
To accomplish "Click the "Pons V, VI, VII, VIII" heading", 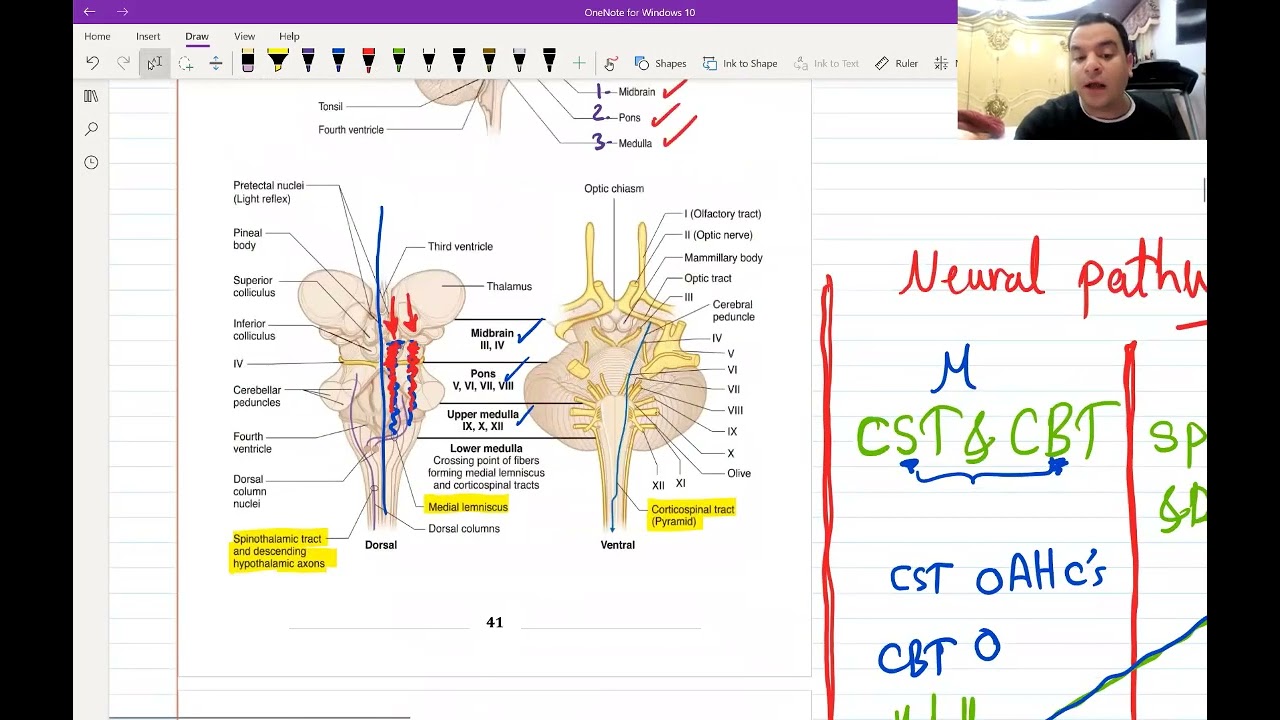I will tap(483, 380).
